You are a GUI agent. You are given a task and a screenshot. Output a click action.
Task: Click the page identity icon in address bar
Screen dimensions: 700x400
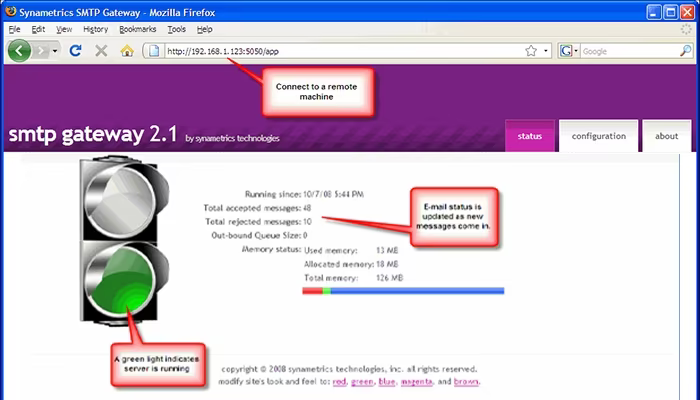154,51
